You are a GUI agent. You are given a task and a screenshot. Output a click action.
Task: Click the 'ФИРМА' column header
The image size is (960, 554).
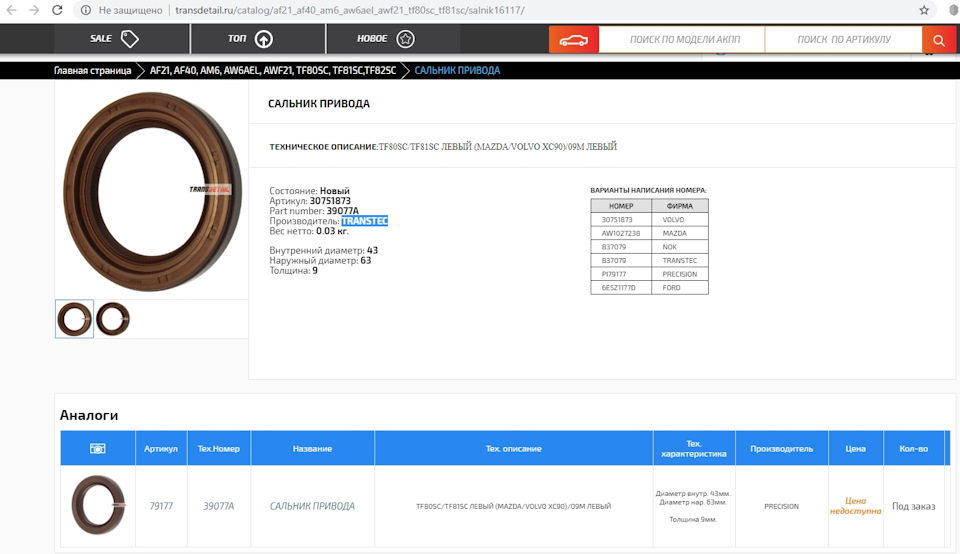(680, 206)
